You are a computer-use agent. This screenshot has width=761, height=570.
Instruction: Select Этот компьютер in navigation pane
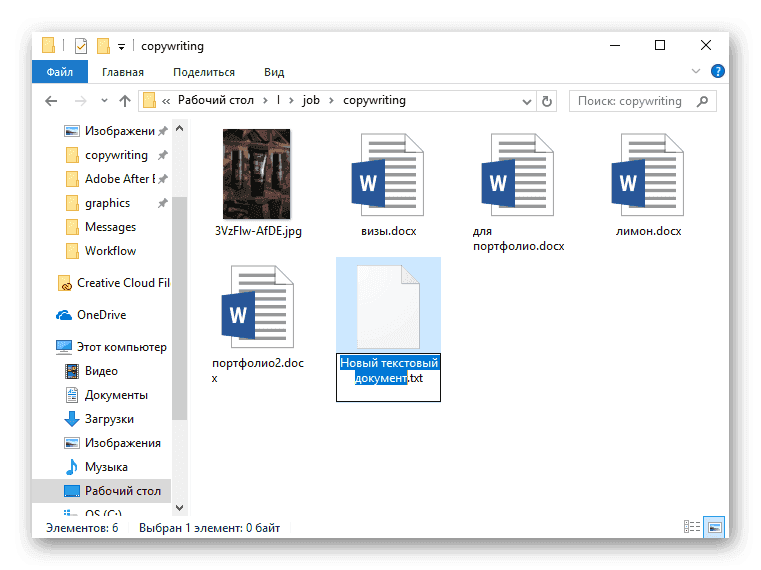112,347
